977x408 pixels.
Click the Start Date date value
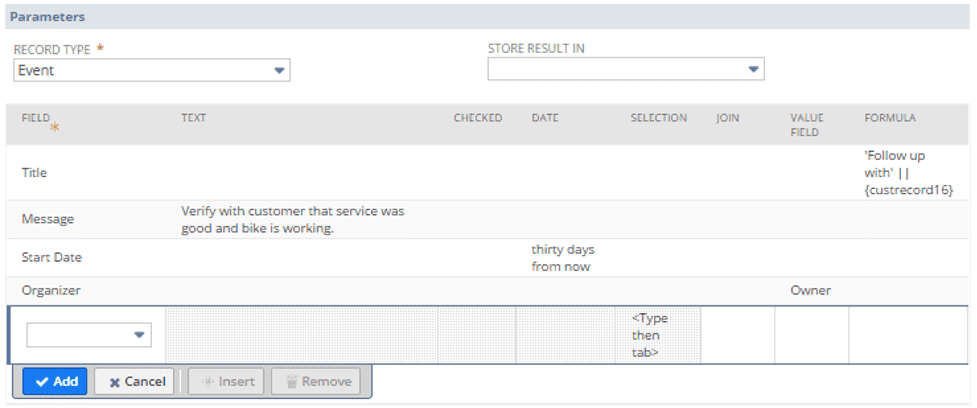point(562,257)
